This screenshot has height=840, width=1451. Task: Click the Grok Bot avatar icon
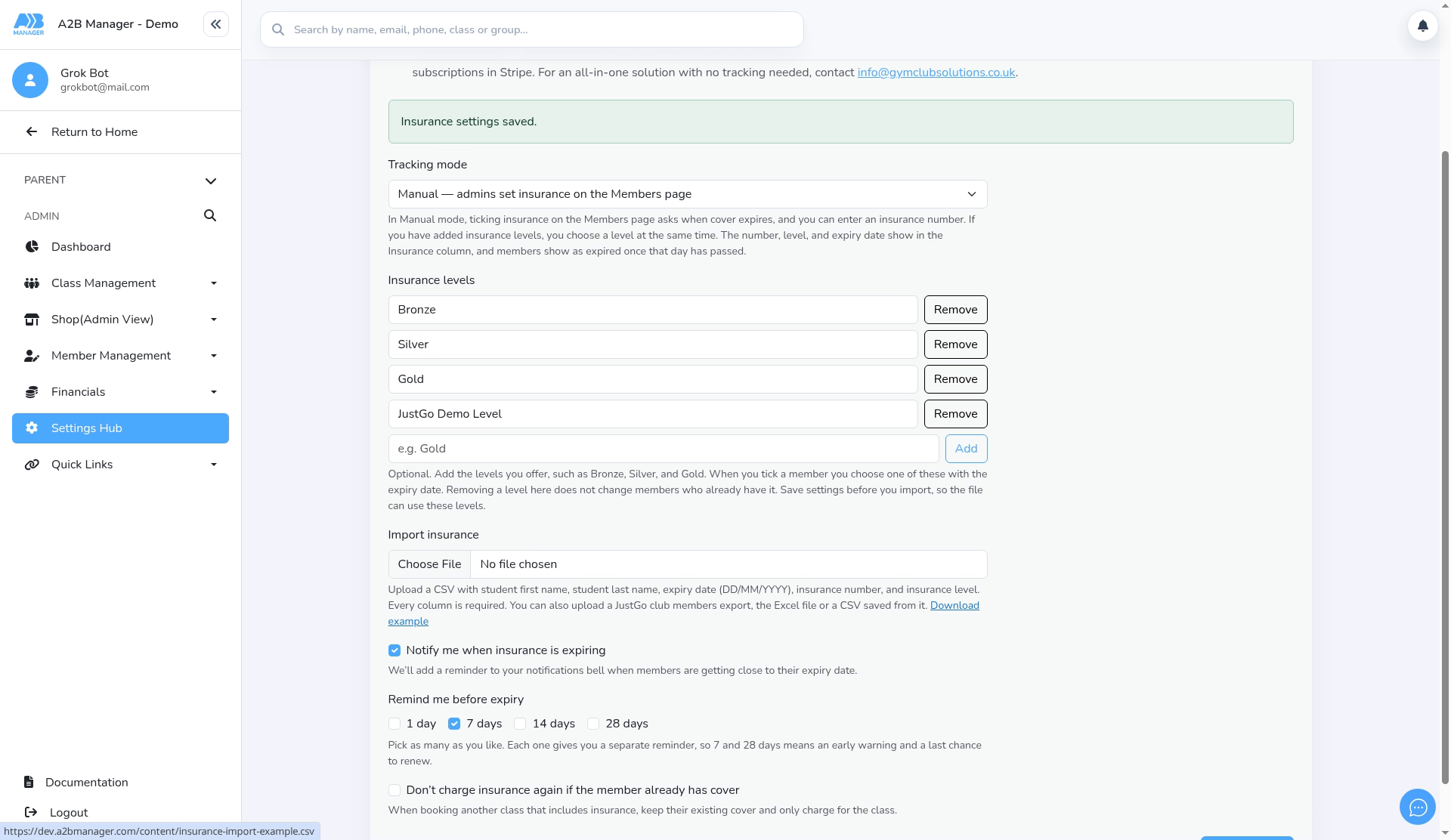pyautogui.click(x=30, y=80)
